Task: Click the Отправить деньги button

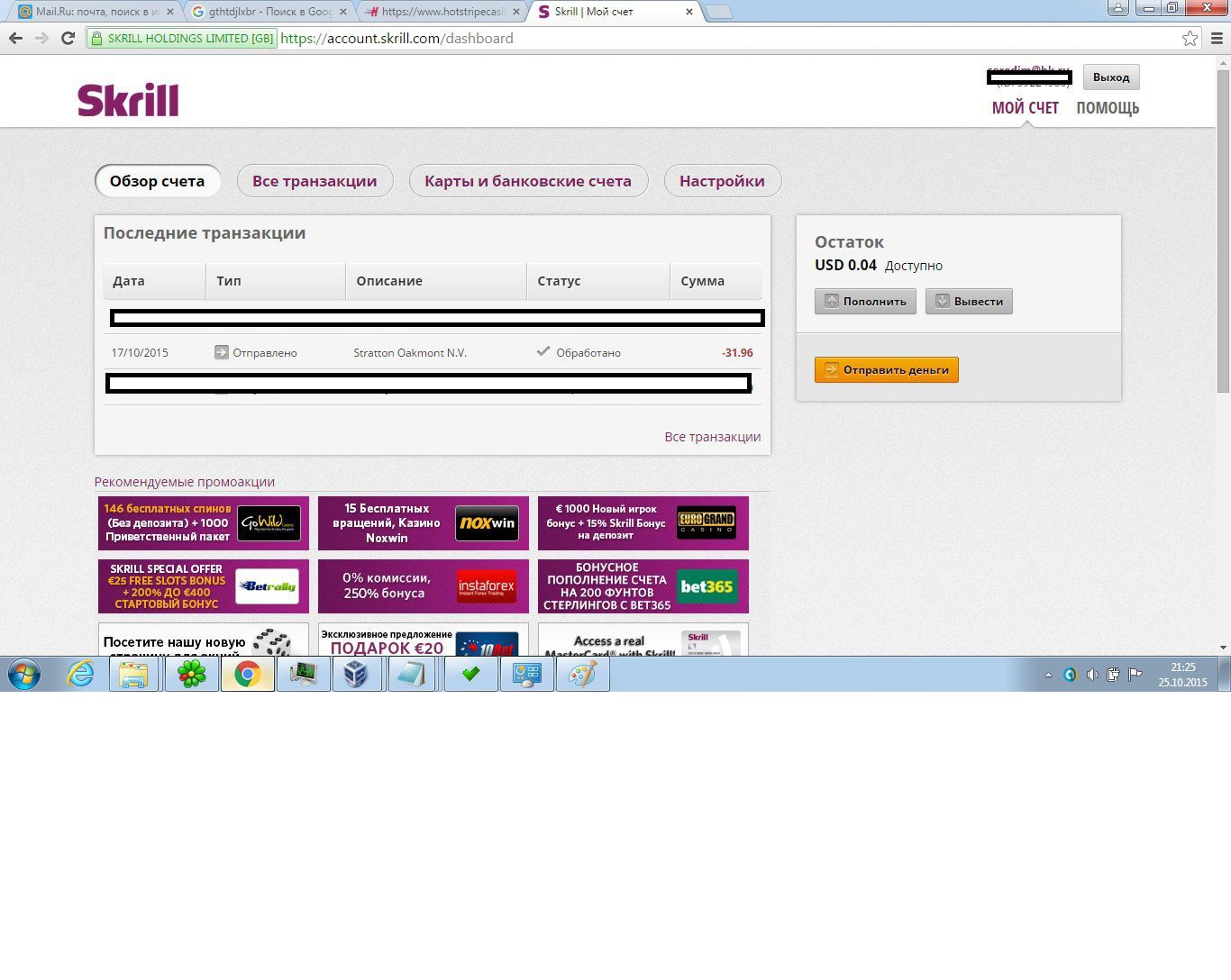Action: click(887, 369)
